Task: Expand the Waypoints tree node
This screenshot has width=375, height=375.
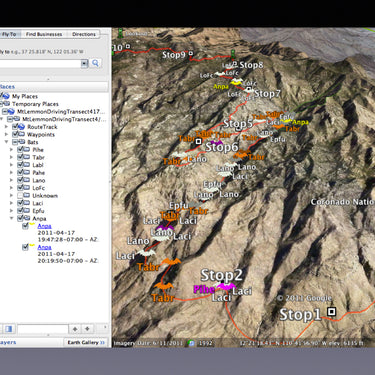Action: tap(6, 134)
